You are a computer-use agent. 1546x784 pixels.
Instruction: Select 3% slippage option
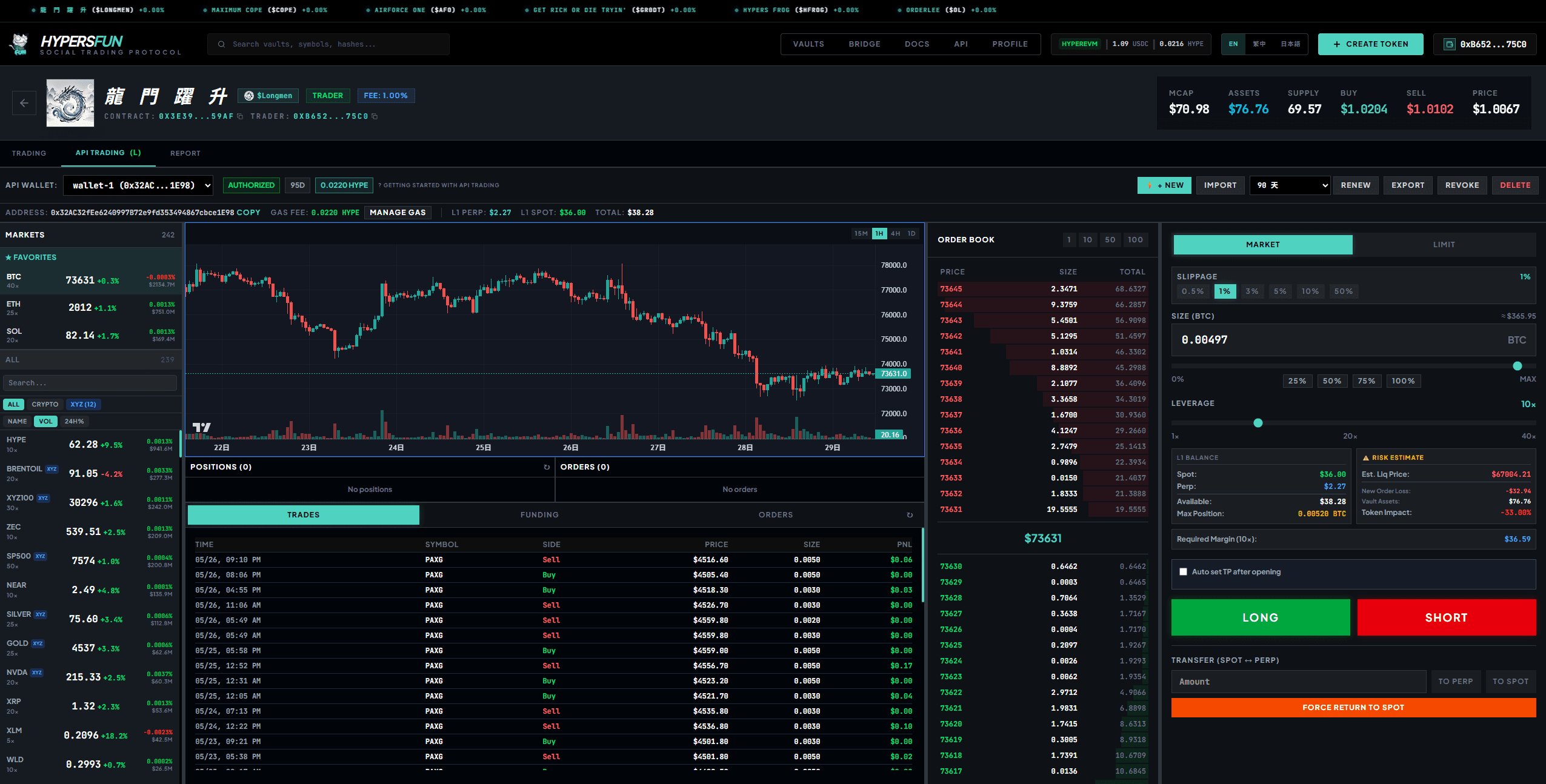coord(1252,291)
